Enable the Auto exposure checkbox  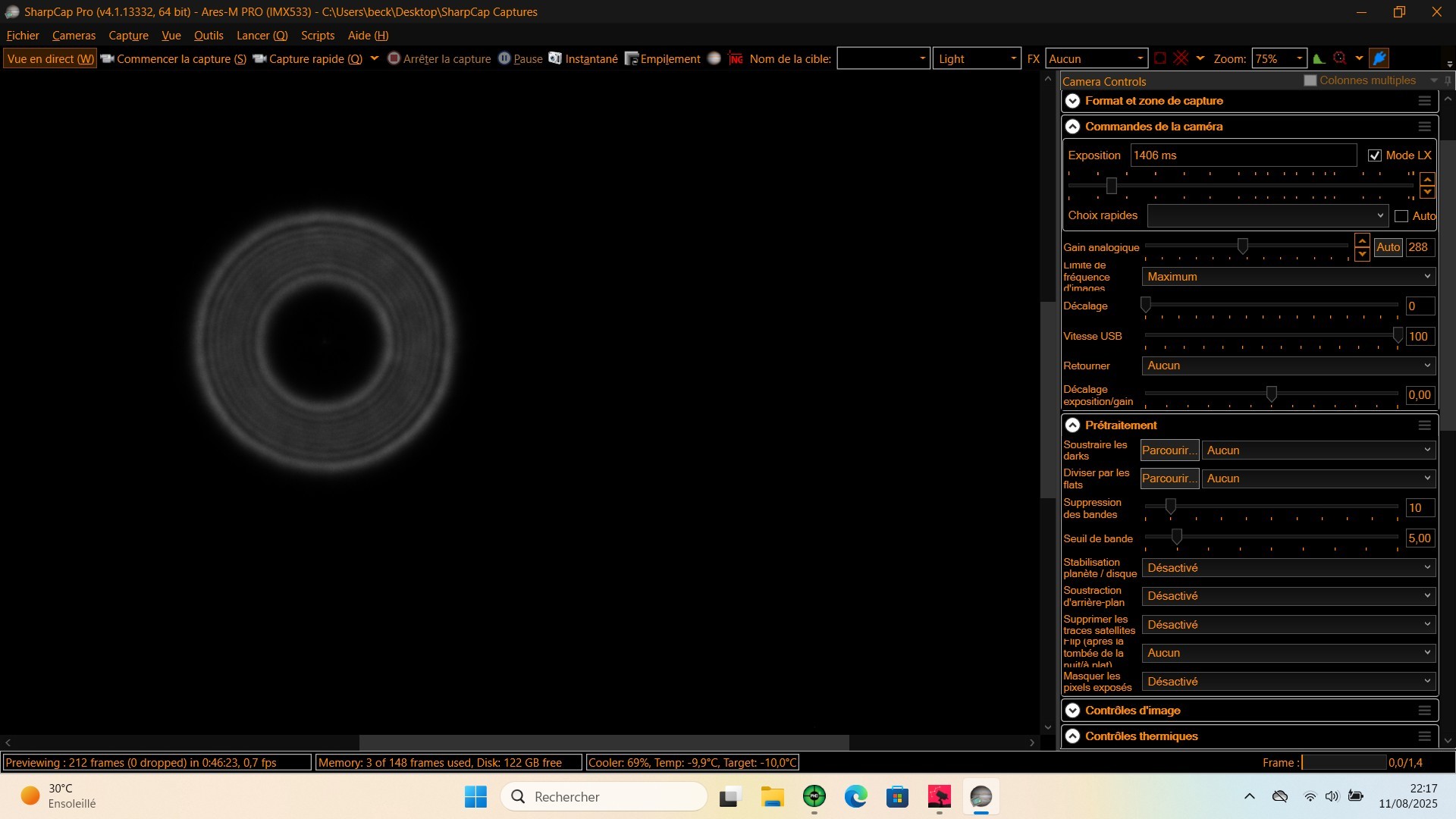[1401, 216]
